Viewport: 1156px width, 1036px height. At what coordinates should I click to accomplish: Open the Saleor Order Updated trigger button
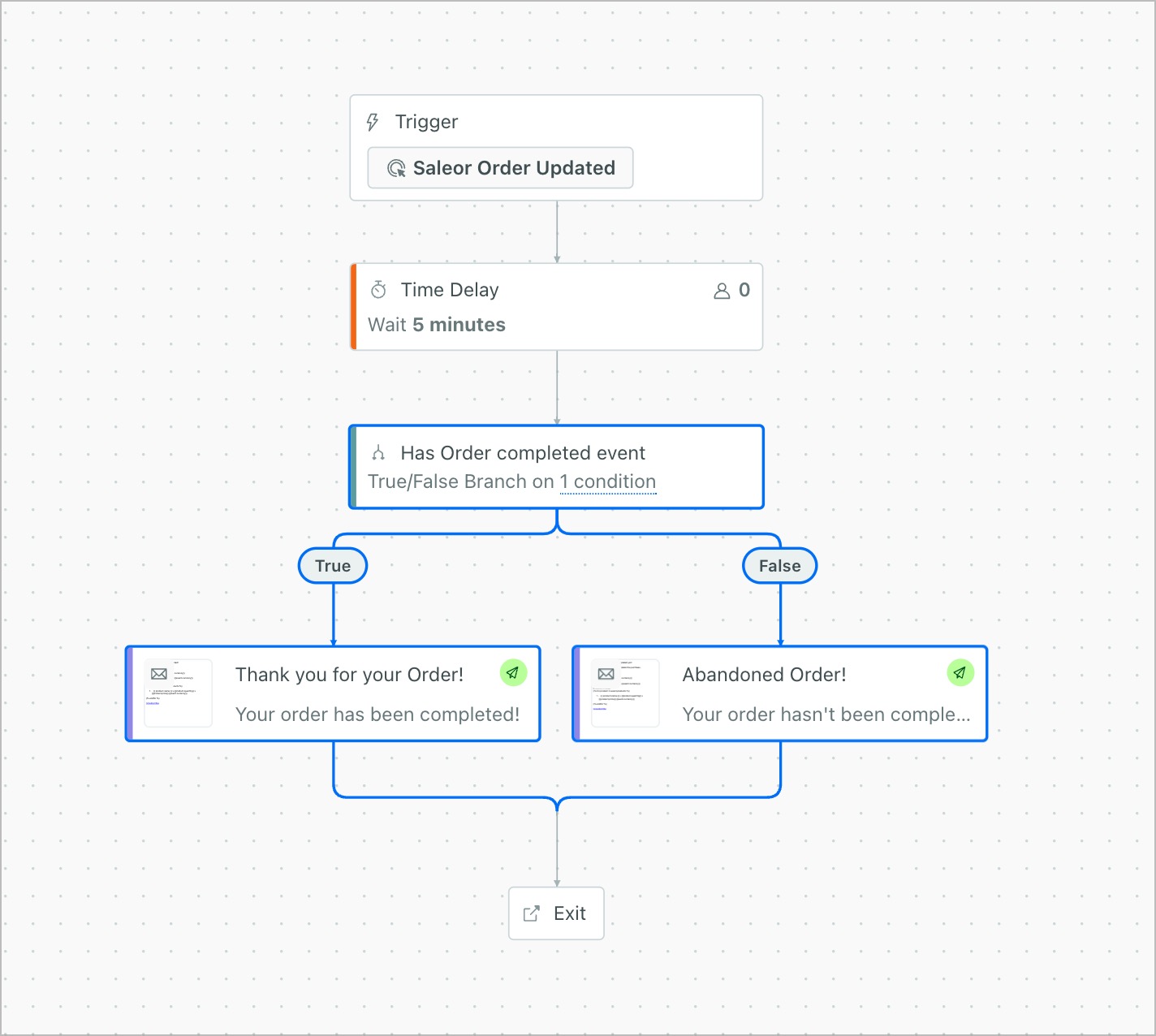coord(500,168)
